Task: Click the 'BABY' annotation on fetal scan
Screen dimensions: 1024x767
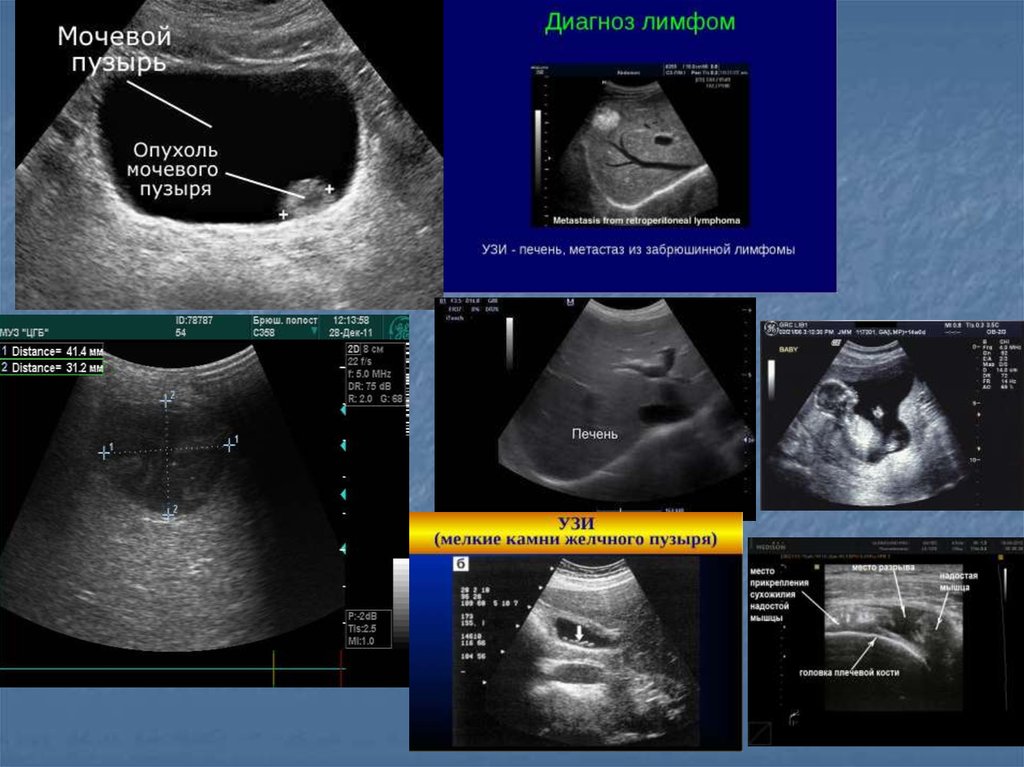Action: [788, 350]
